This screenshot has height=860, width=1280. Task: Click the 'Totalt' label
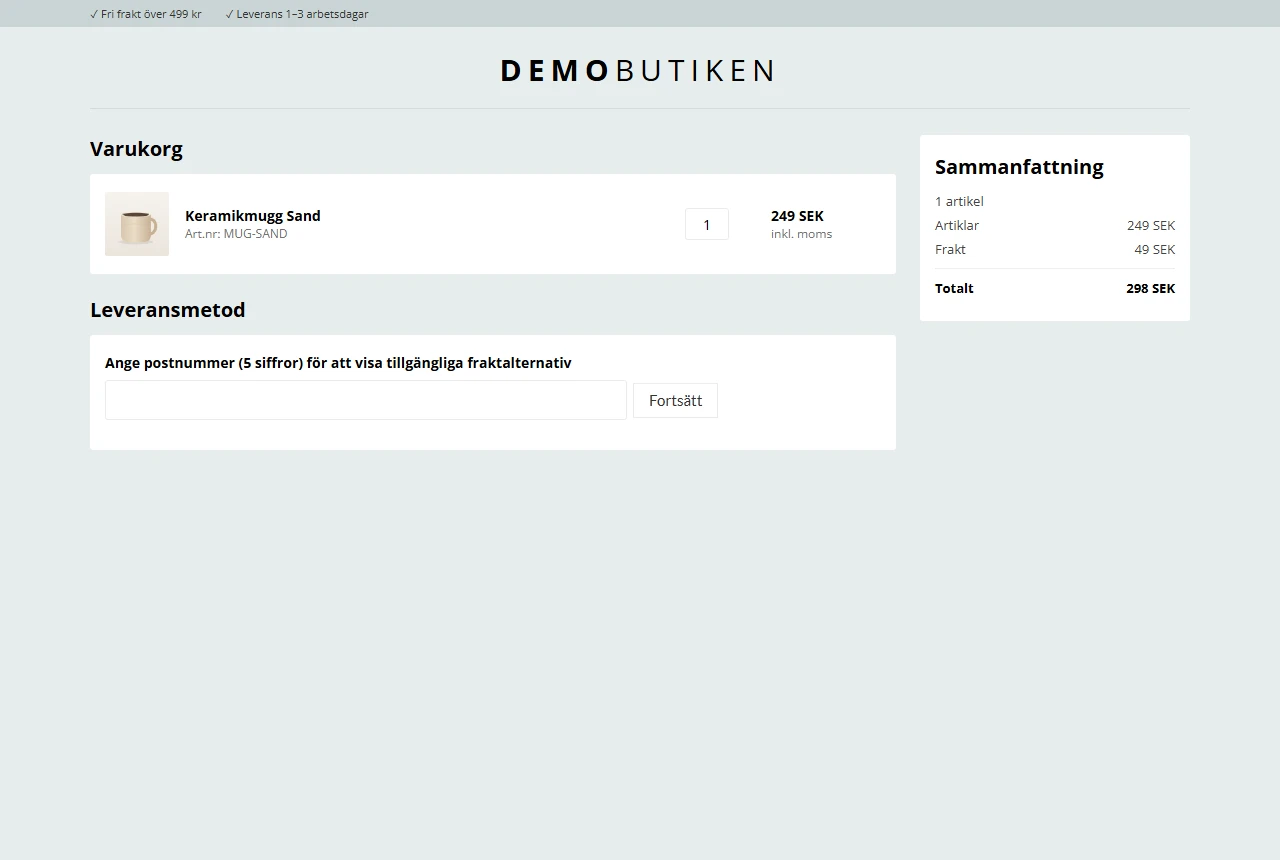954,288
